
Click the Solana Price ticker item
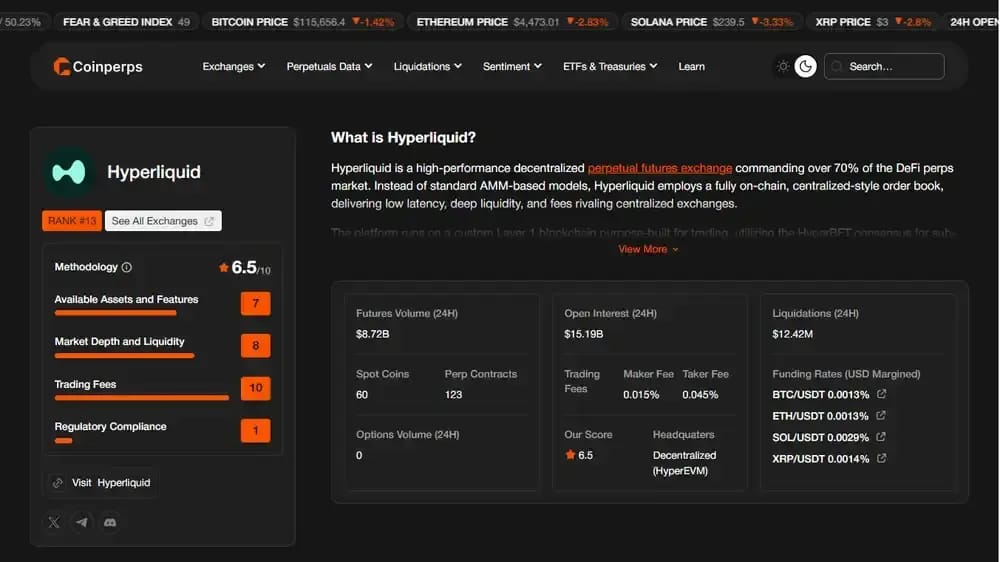click(x=711, y=22)
